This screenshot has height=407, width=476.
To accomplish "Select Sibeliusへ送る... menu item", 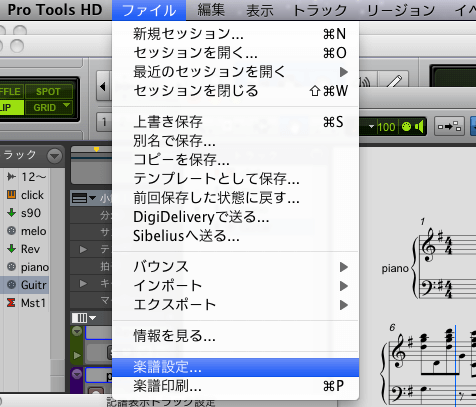I will coord(235,236).
